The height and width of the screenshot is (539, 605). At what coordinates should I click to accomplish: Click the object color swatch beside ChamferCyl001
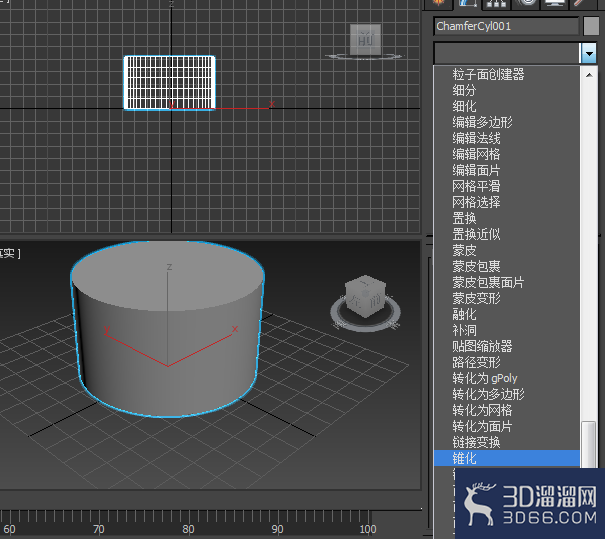pos(591,26)
